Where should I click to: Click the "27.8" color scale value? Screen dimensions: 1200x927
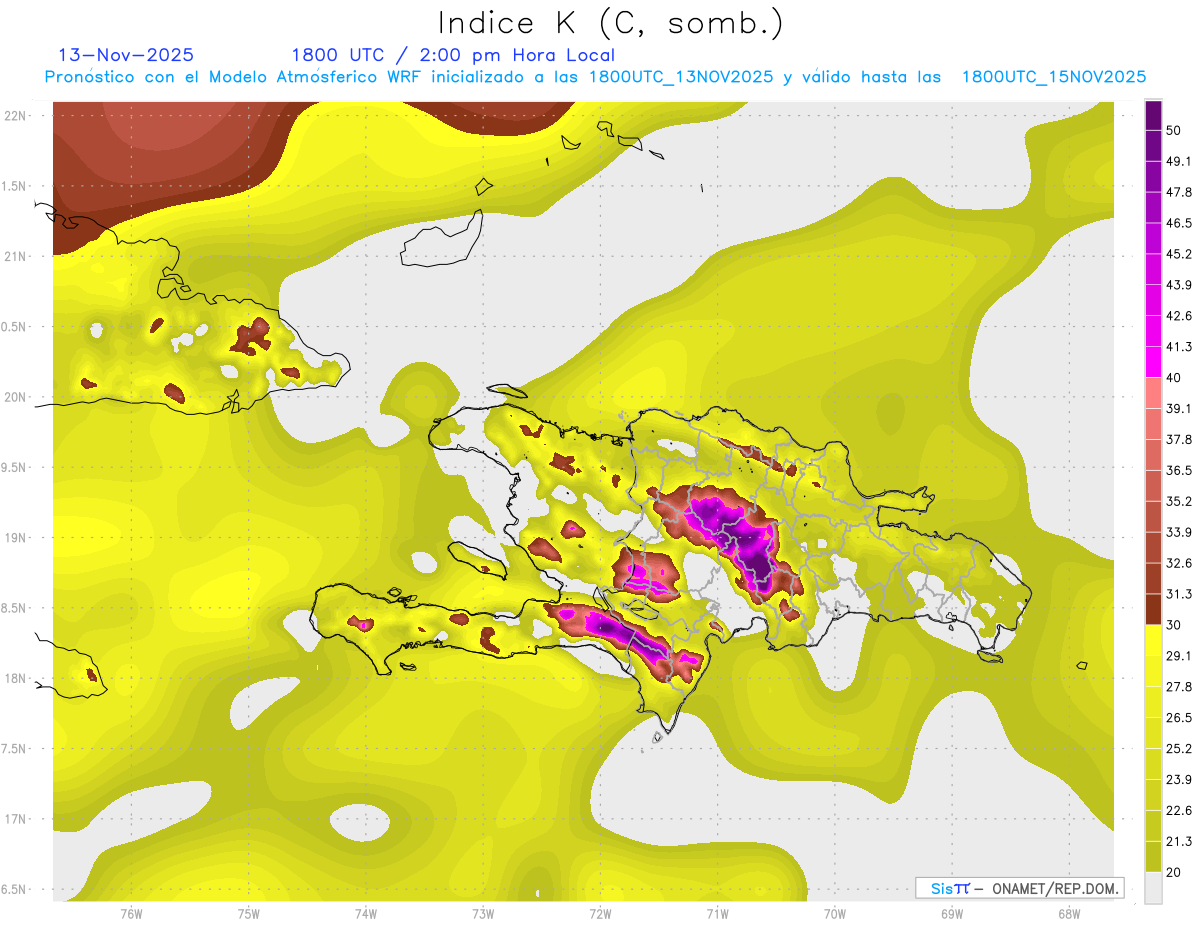1179,687
